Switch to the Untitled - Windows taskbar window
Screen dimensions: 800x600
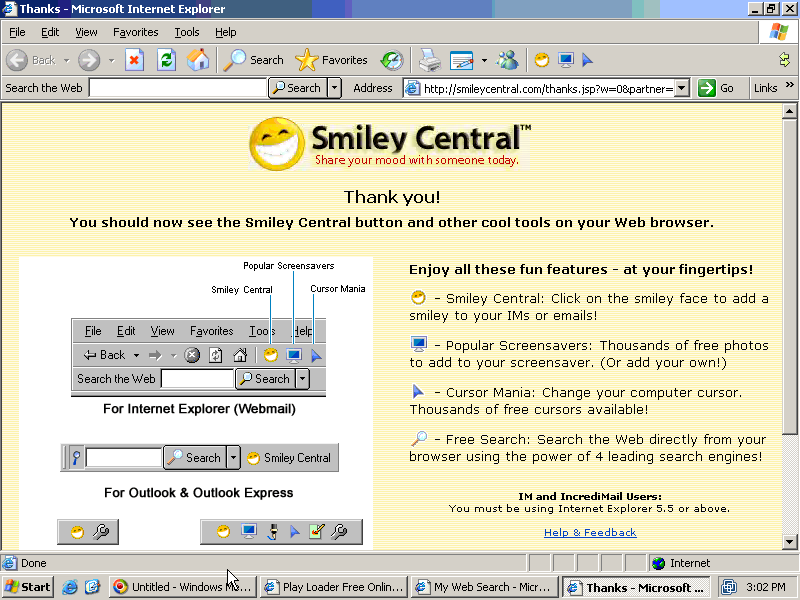(182, 587)
